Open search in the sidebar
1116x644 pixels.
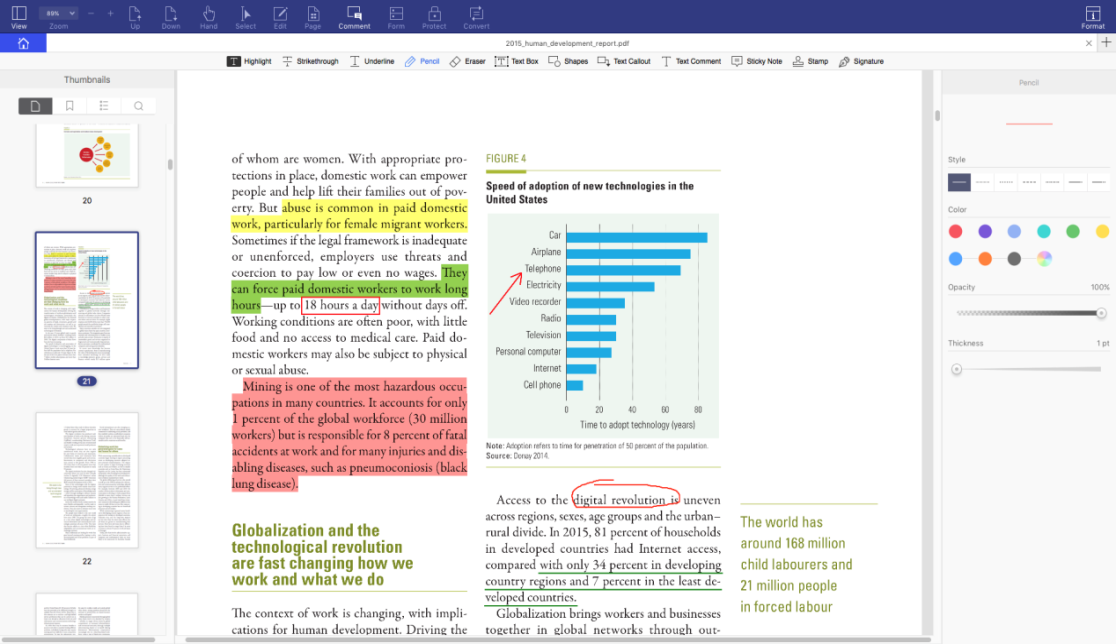138,106
